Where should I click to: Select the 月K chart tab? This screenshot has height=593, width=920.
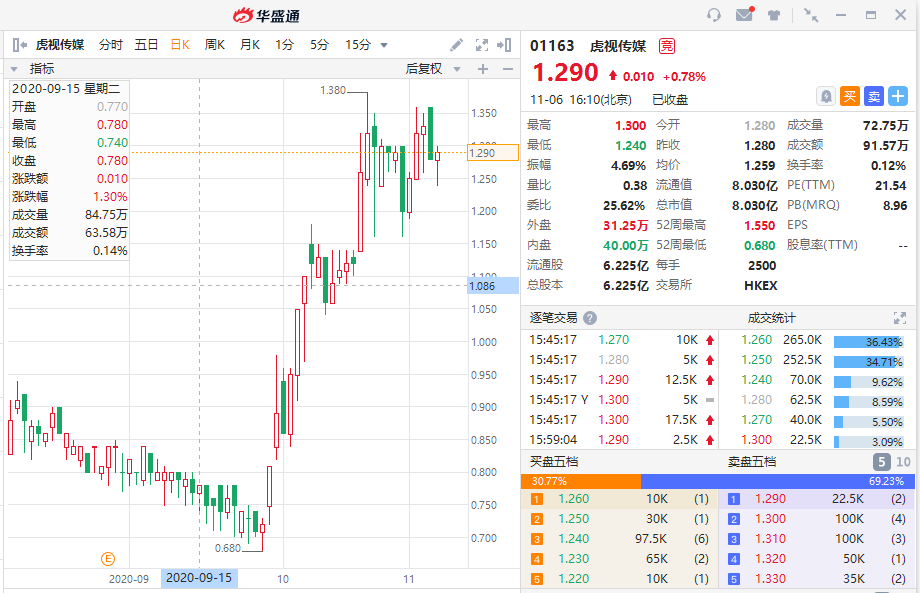(250, 45)
